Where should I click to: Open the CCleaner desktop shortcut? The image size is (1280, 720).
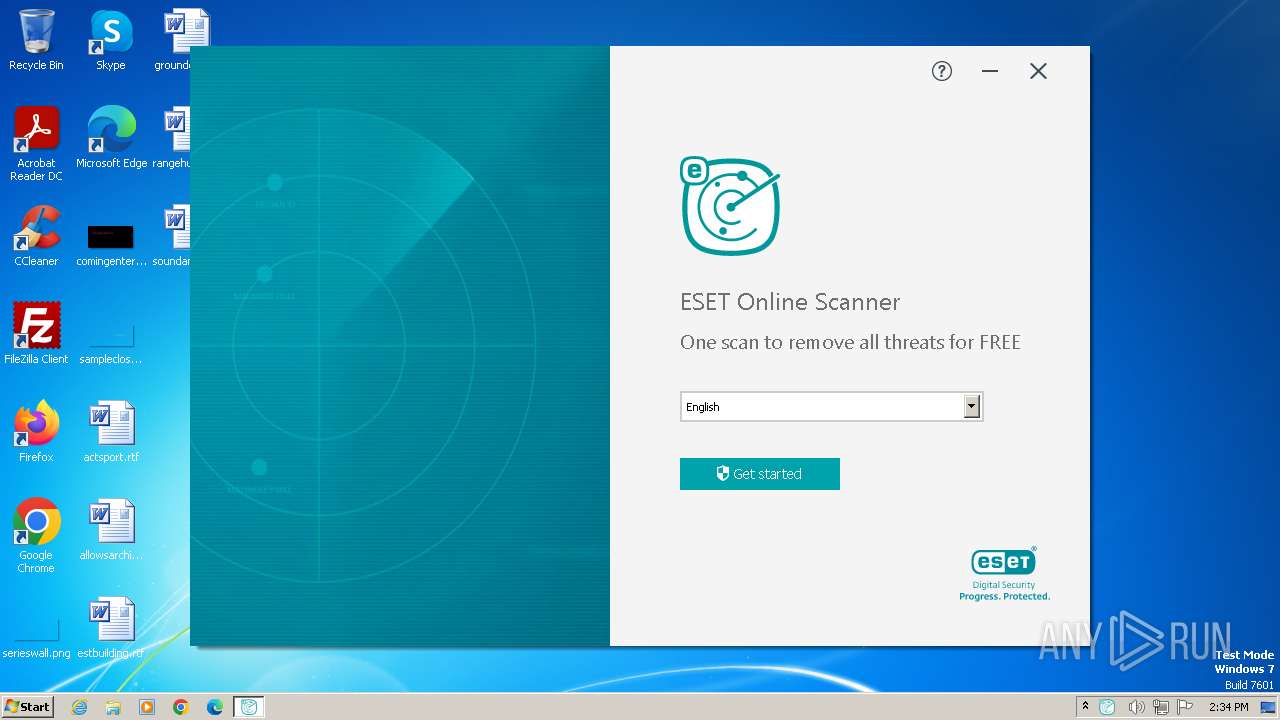(36, 236)
